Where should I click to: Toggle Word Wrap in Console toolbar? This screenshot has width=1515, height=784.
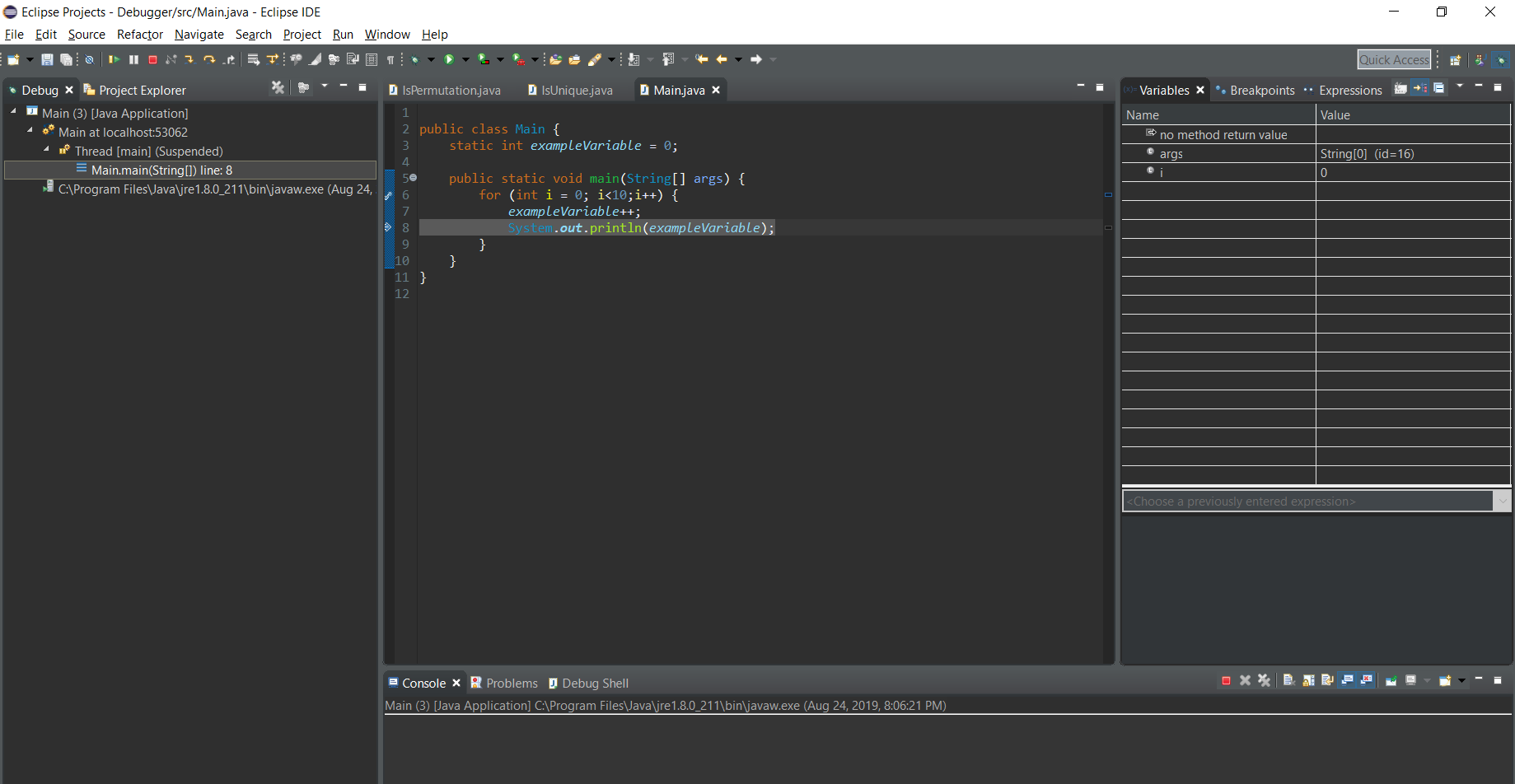coord(1327,680)
